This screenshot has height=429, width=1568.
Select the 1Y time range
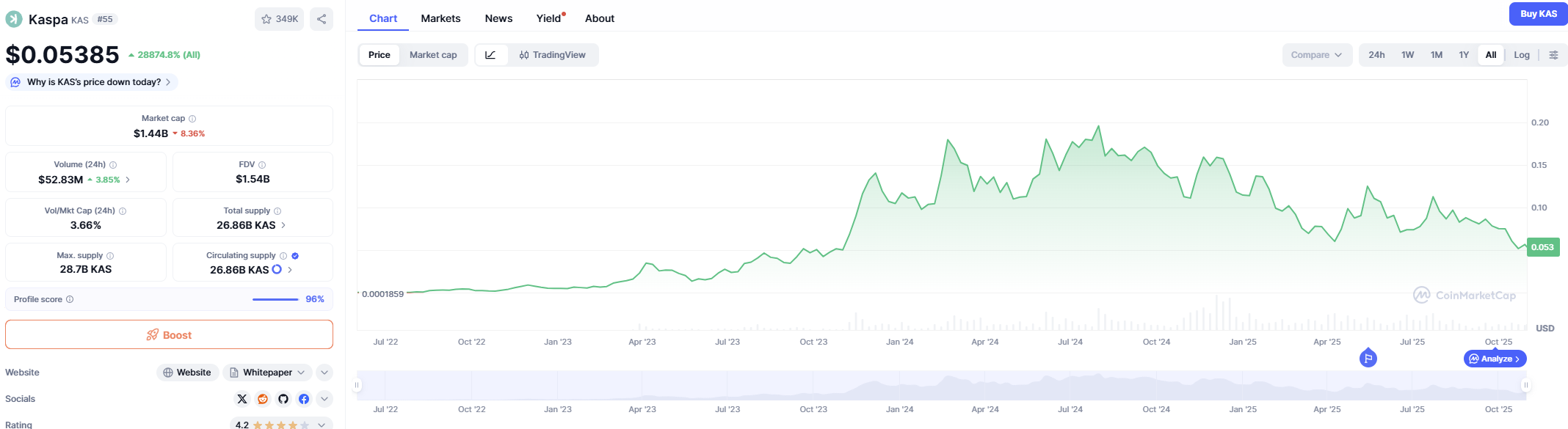1464,55
